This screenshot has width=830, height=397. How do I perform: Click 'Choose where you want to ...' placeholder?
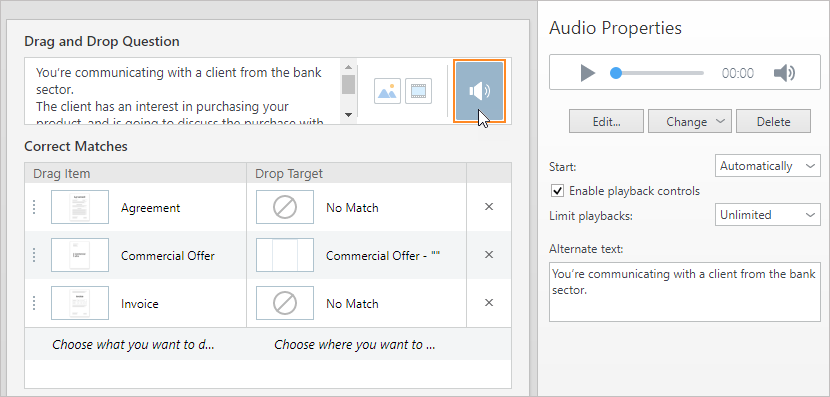click(x=355, y=345)
